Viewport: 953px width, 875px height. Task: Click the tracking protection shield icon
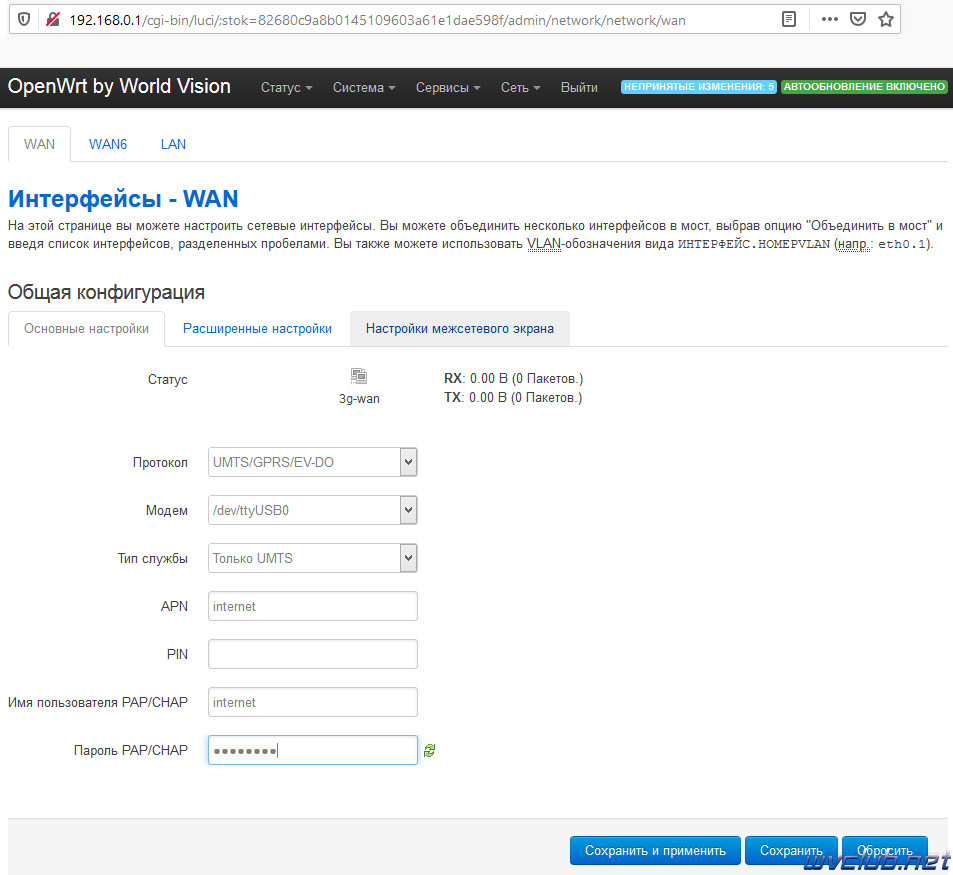(24, 19)
